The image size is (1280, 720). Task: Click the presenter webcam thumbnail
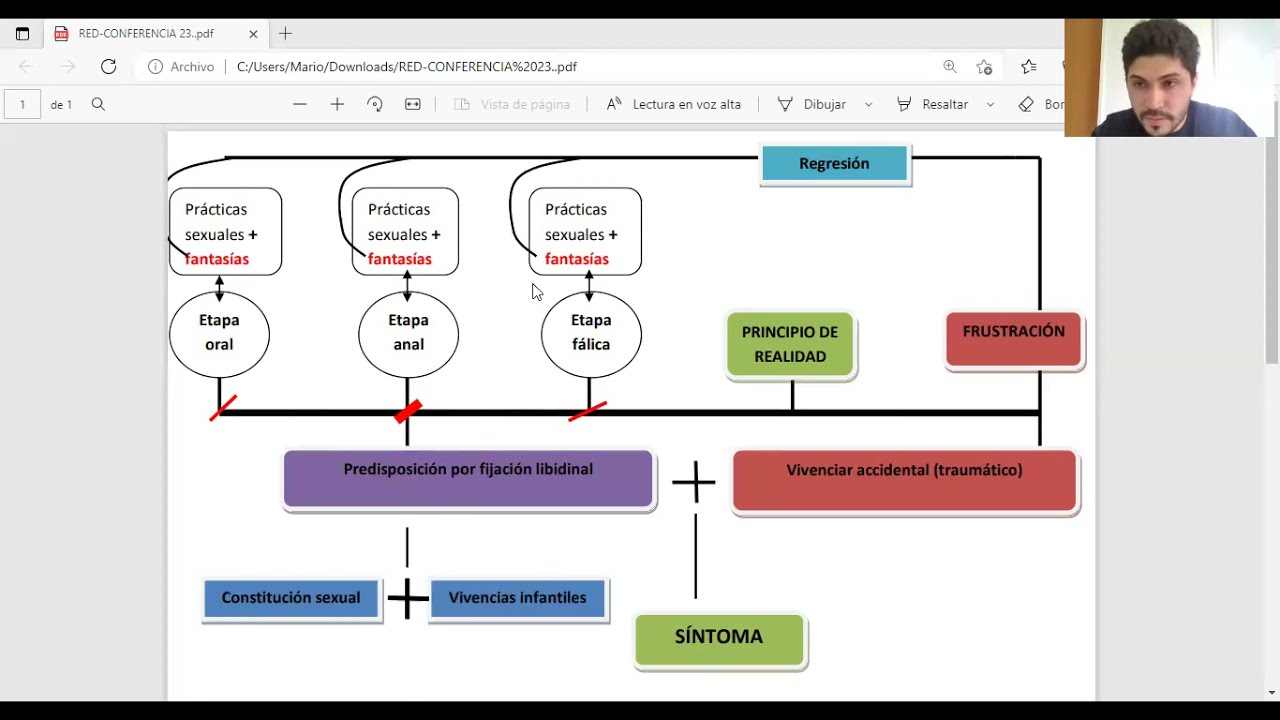(1170, 77)
